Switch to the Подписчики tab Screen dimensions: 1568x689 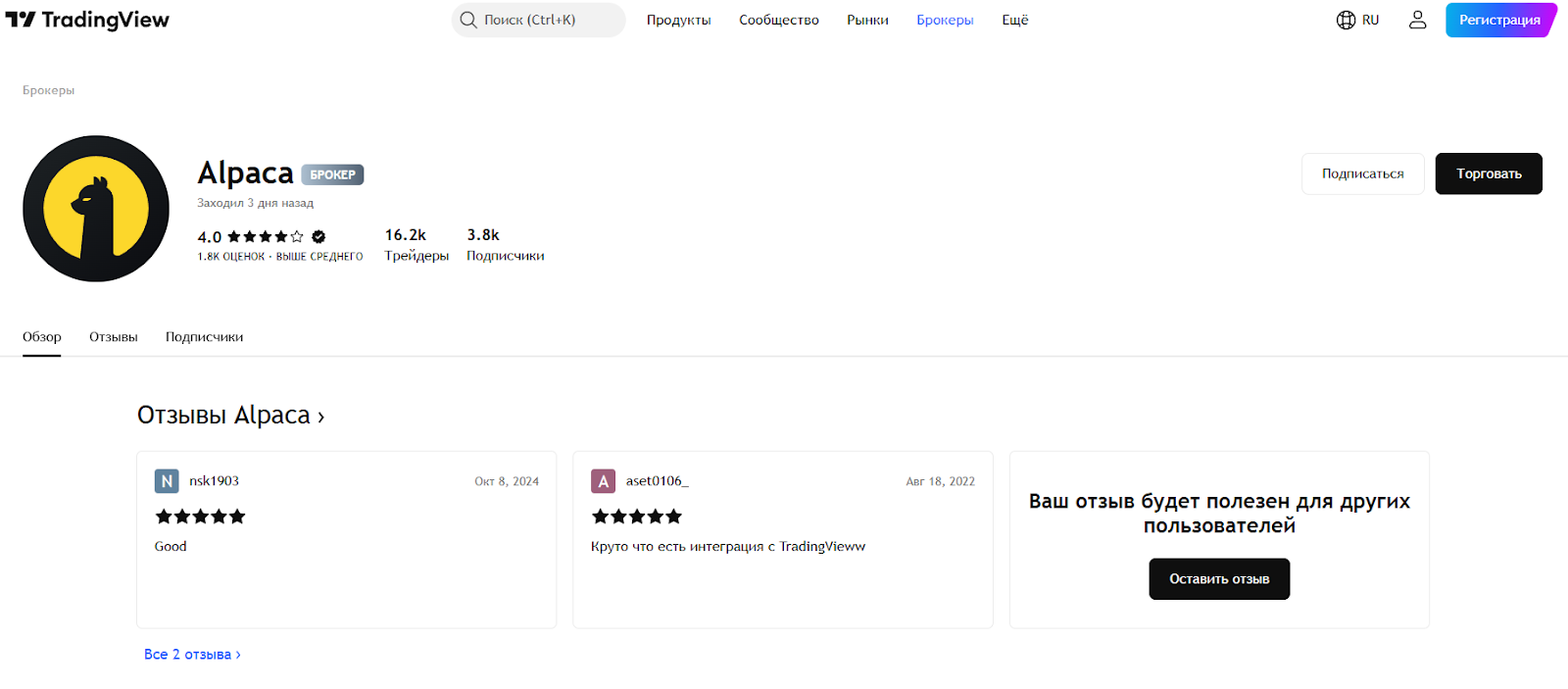point(205,336)
